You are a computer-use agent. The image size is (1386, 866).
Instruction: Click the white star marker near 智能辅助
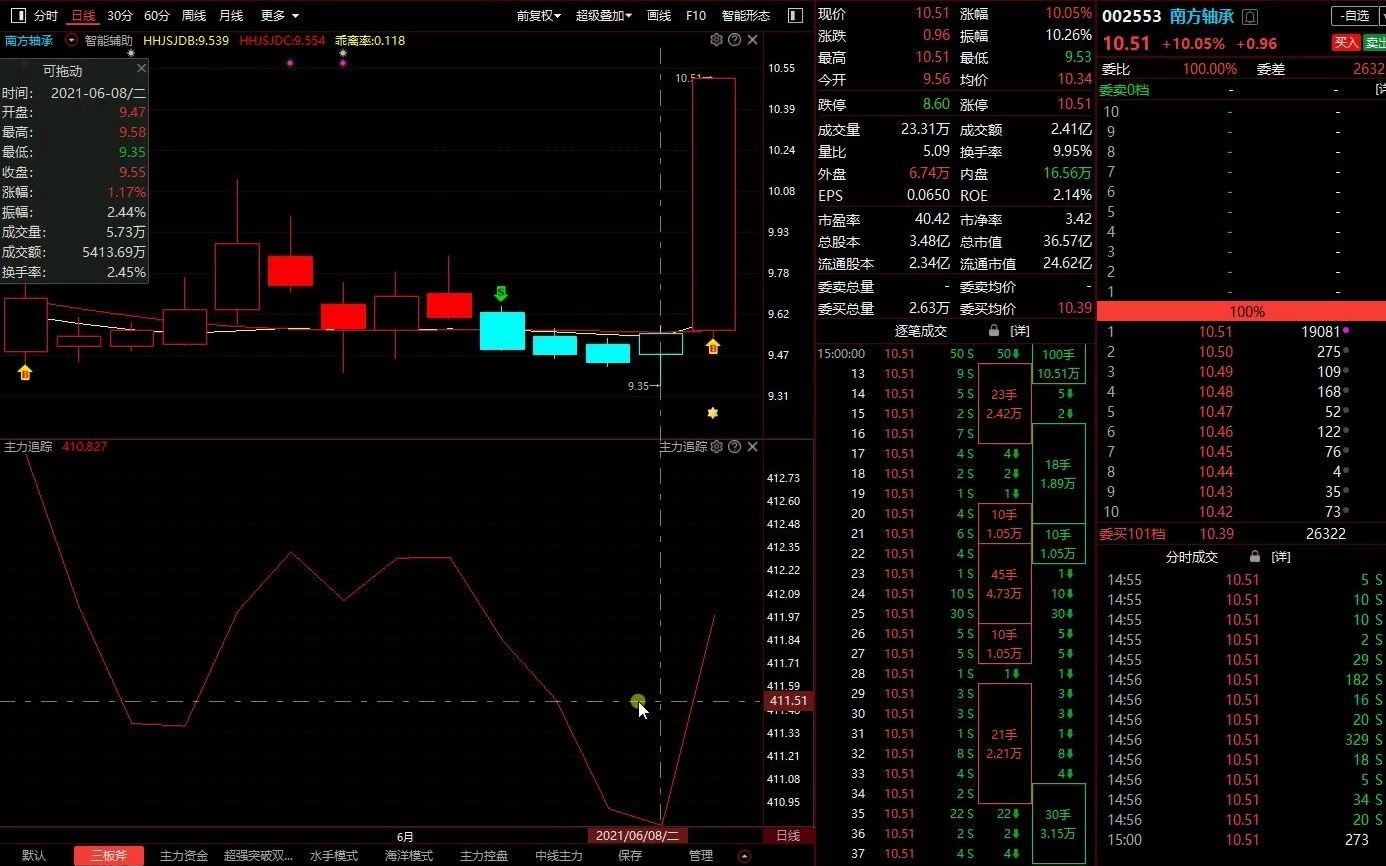tap(131, 52)
